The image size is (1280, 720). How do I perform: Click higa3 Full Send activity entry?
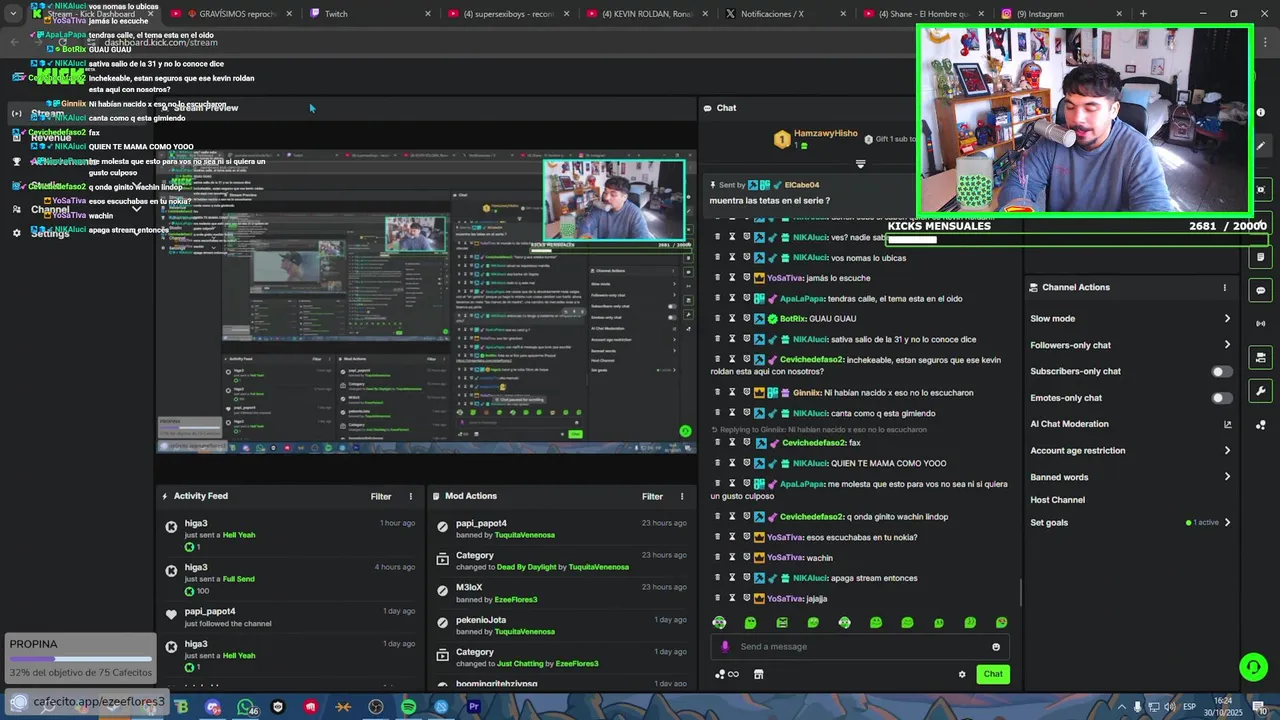click(x=290, y=578)
